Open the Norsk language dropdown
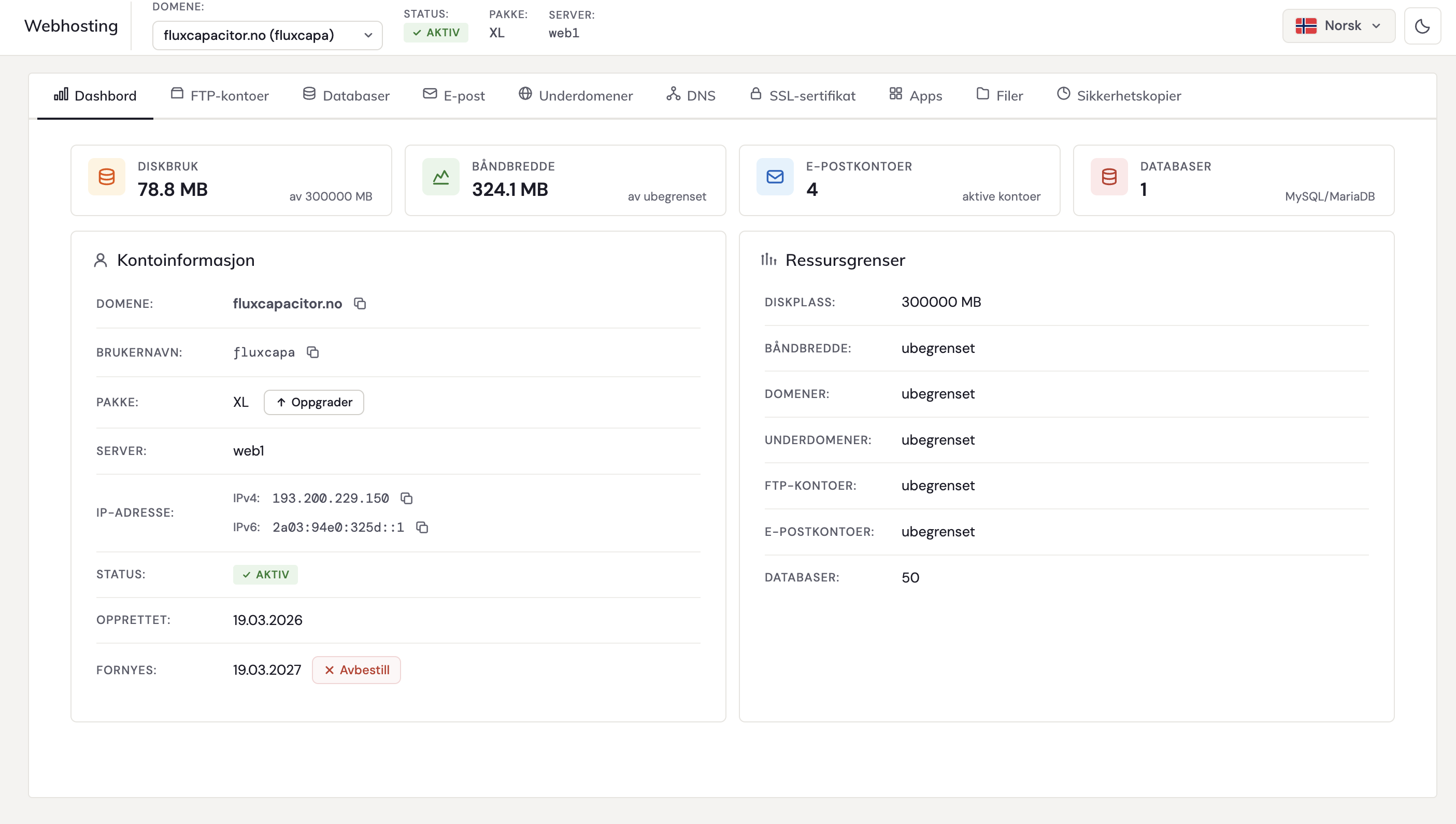 1338,26
